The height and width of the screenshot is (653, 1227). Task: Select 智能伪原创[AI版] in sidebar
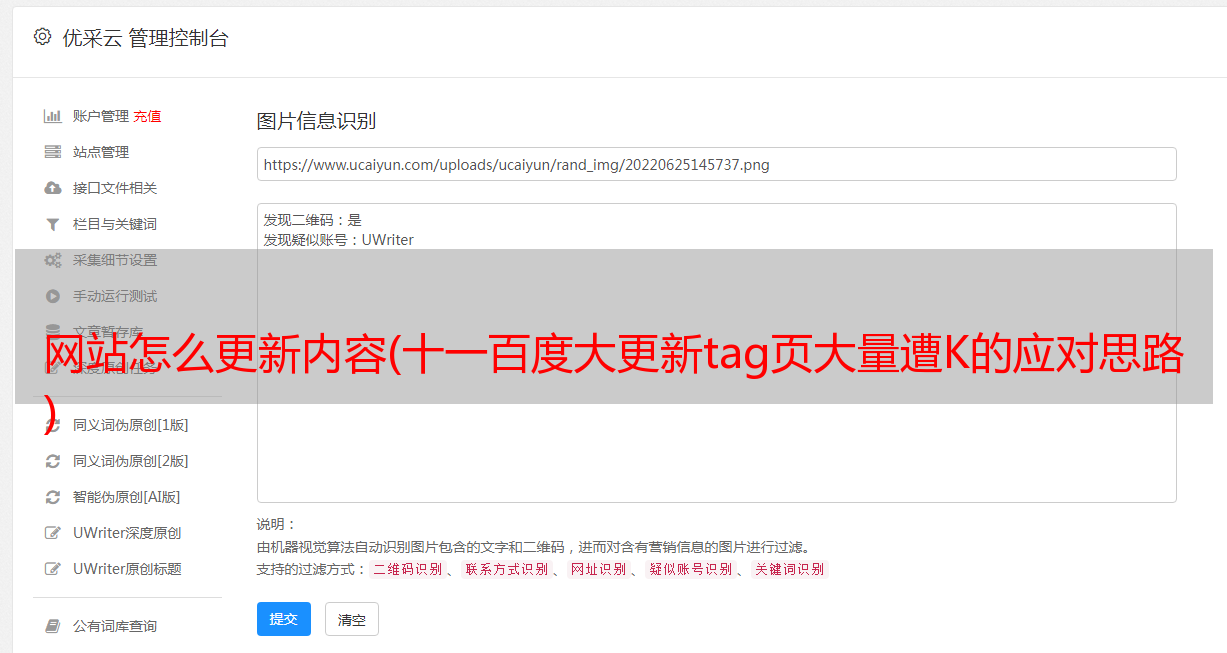tap(127, 497)
